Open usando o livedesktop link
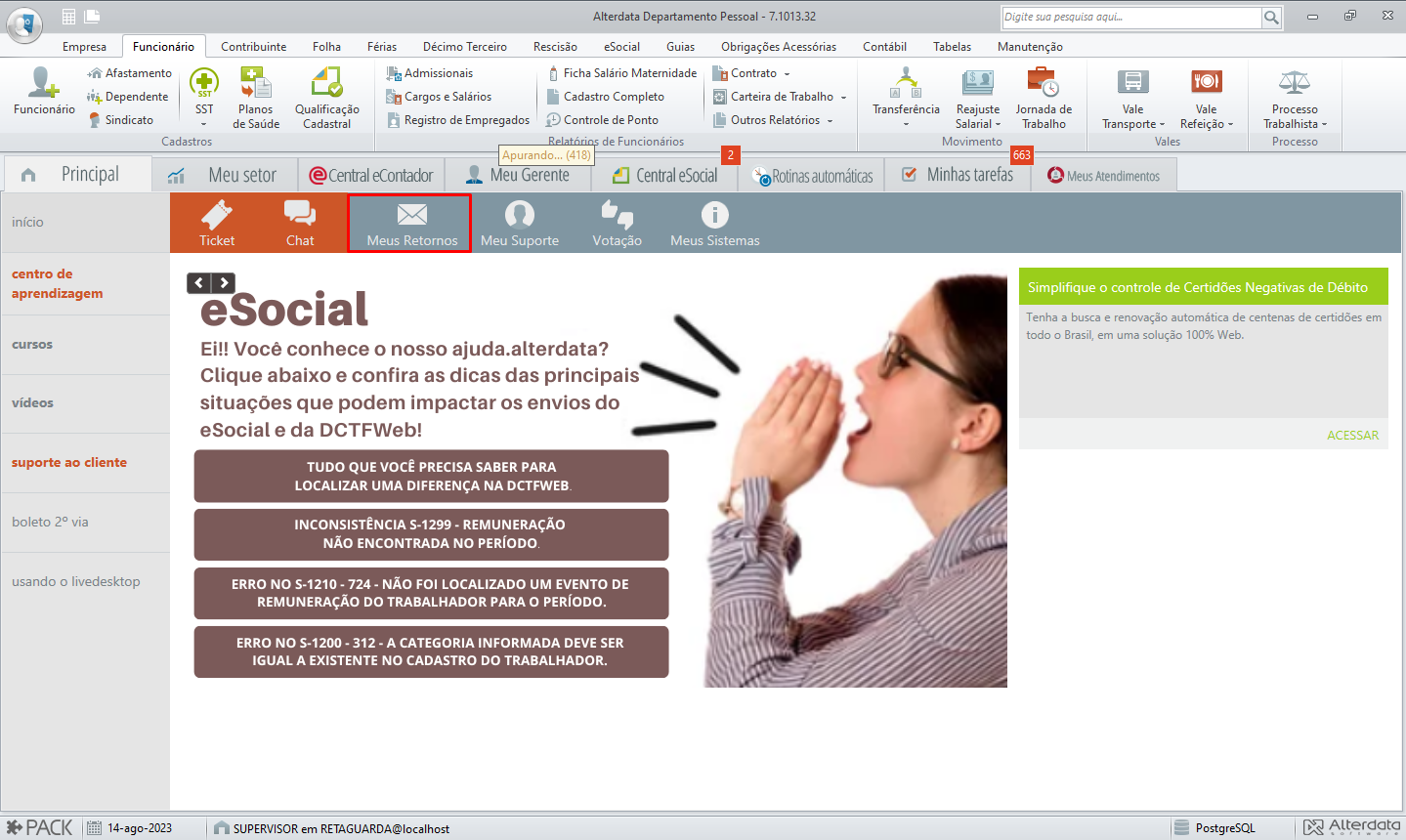1406x840 pixels. coord(76,581)
